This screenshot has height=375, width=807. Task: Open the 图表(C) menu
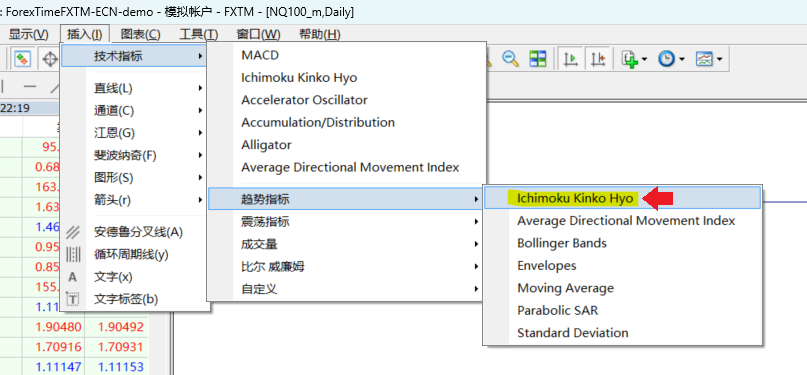coord(141,34)
